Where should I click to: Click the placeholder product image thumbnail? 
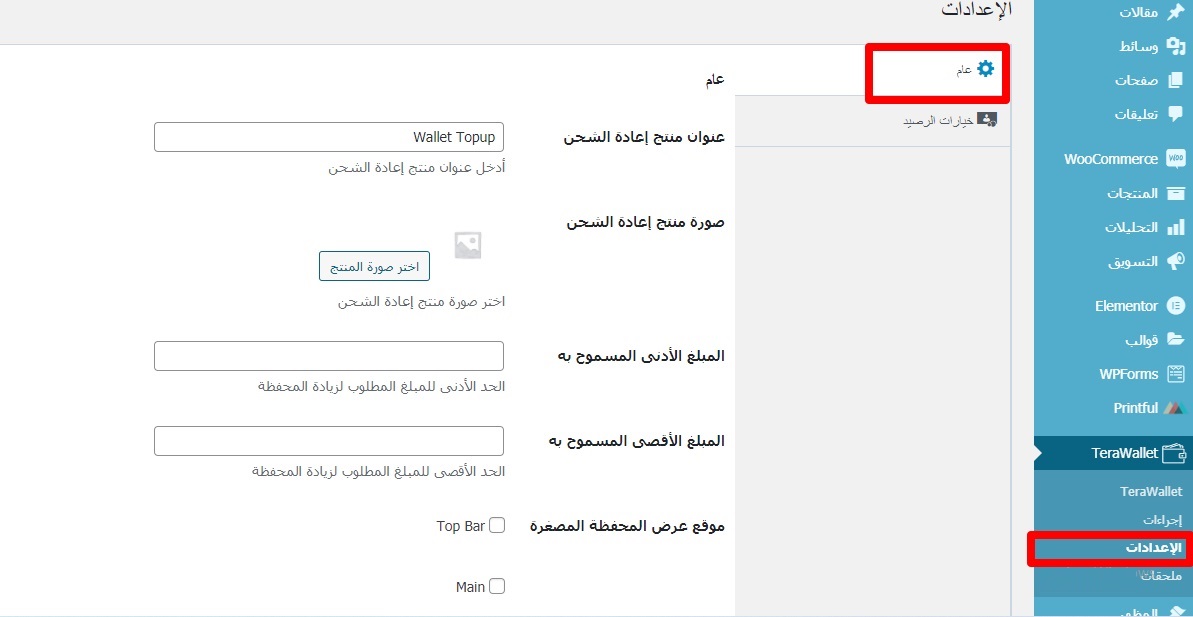coord(468,245)
